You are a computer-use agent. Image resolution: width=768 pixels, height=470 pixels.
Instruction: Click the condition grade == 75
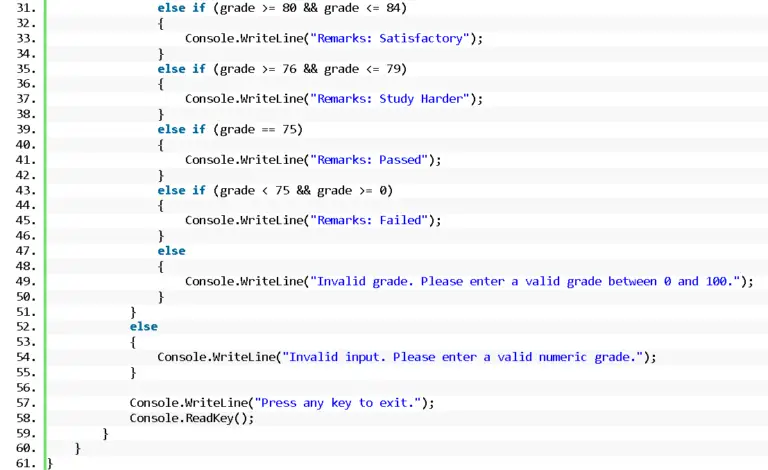click(x=258, y=129)
